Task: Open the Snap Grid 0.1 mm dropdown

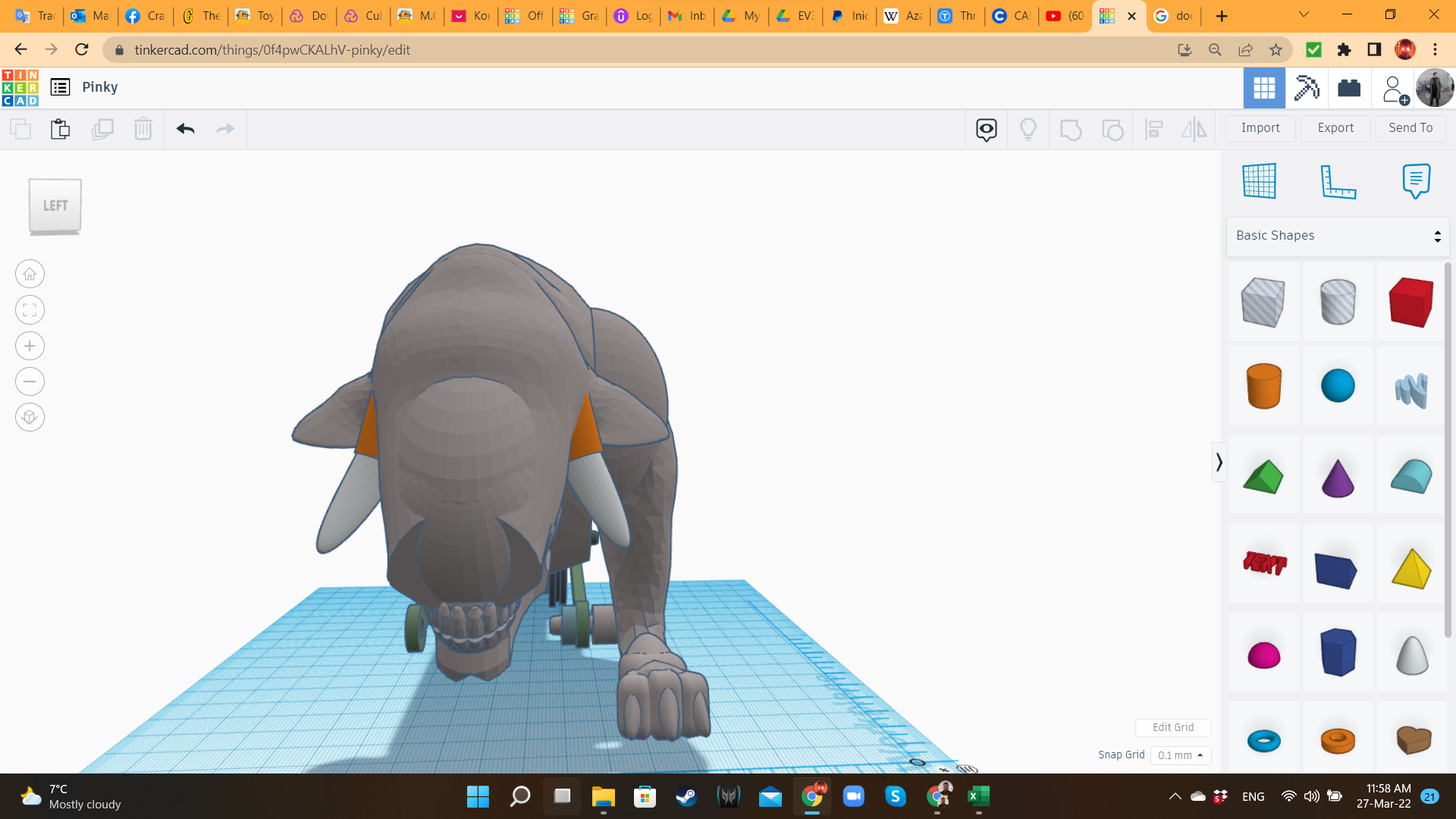Action: (1180, 755)
